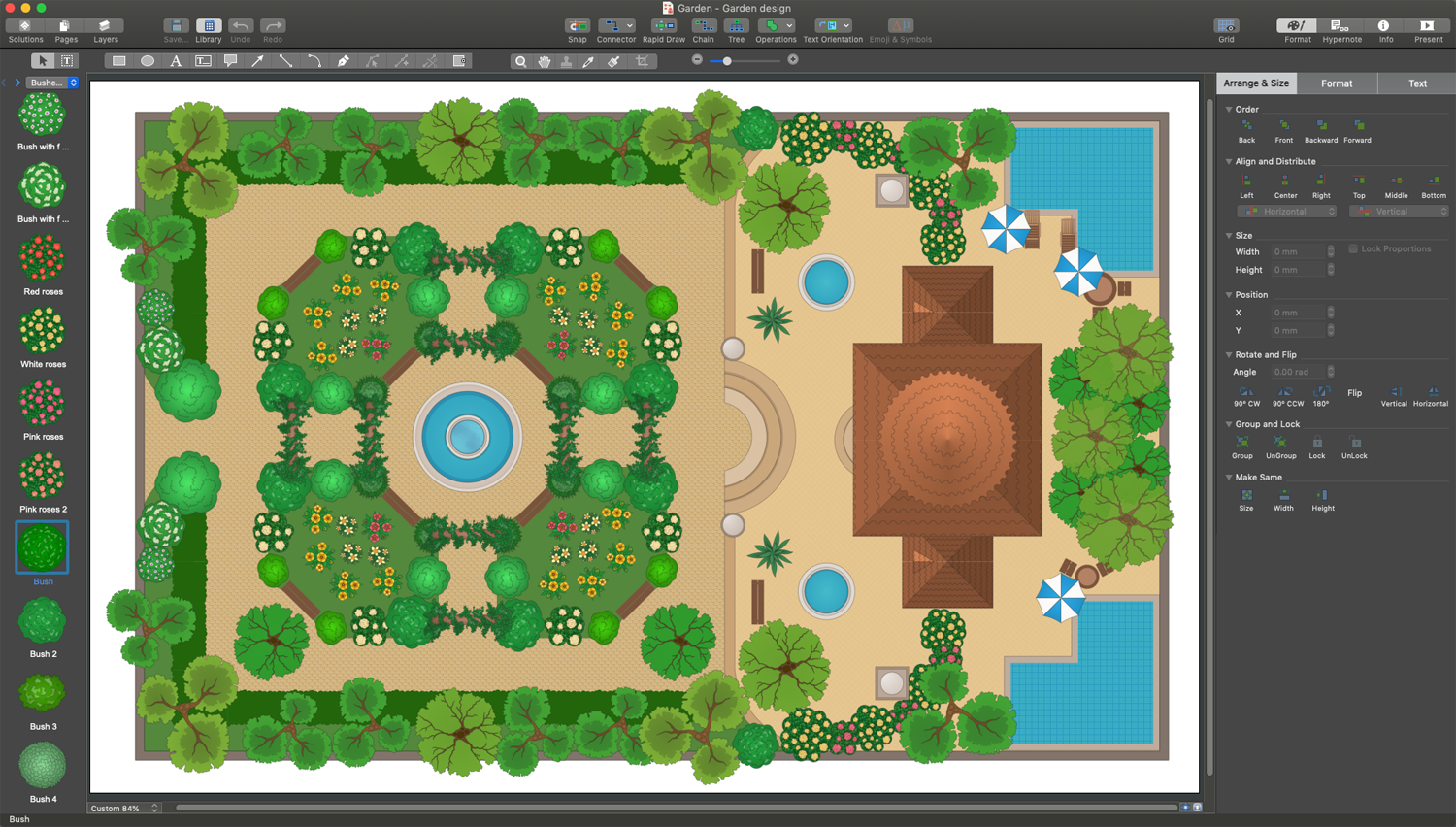The image size is (1456, 827).
Task: Click the horizontal canvas scrollbar
Action: [x=676, y=807]
